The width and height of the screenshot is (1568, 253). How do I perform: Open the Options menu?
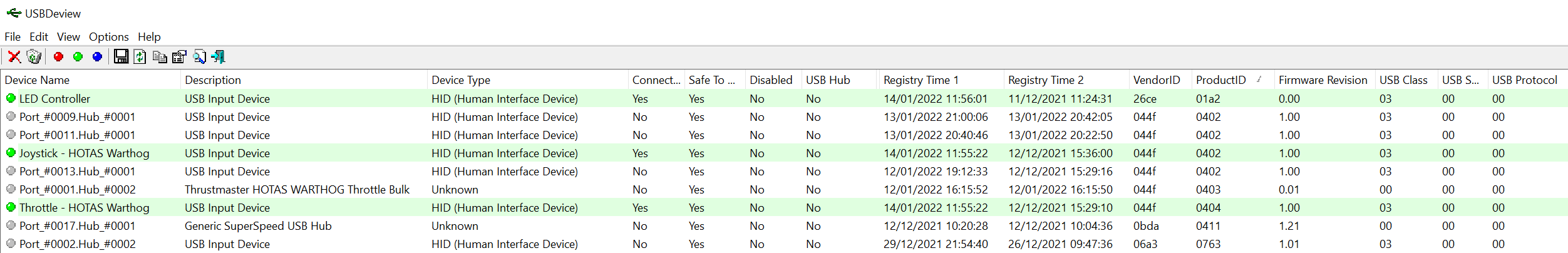[109, 37]
